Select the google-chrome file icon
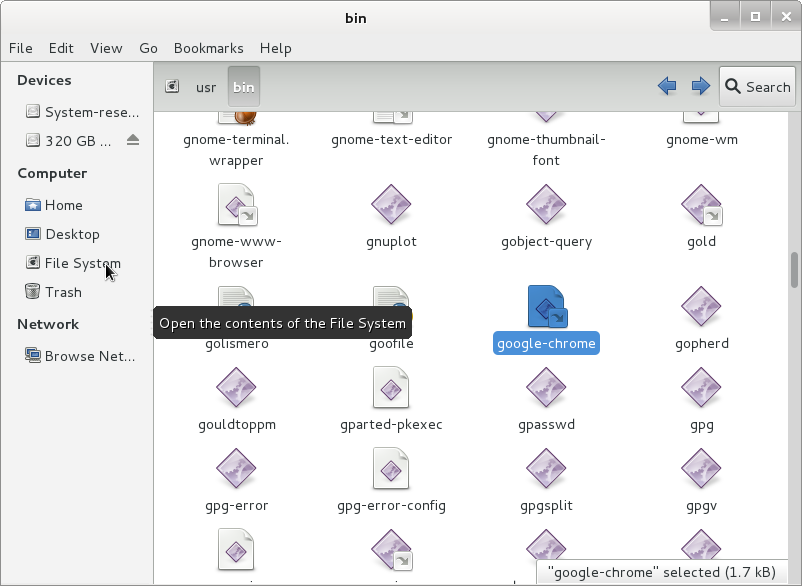Screen dimensions: 802x586 pyautogui.click(x=547, y=306)
